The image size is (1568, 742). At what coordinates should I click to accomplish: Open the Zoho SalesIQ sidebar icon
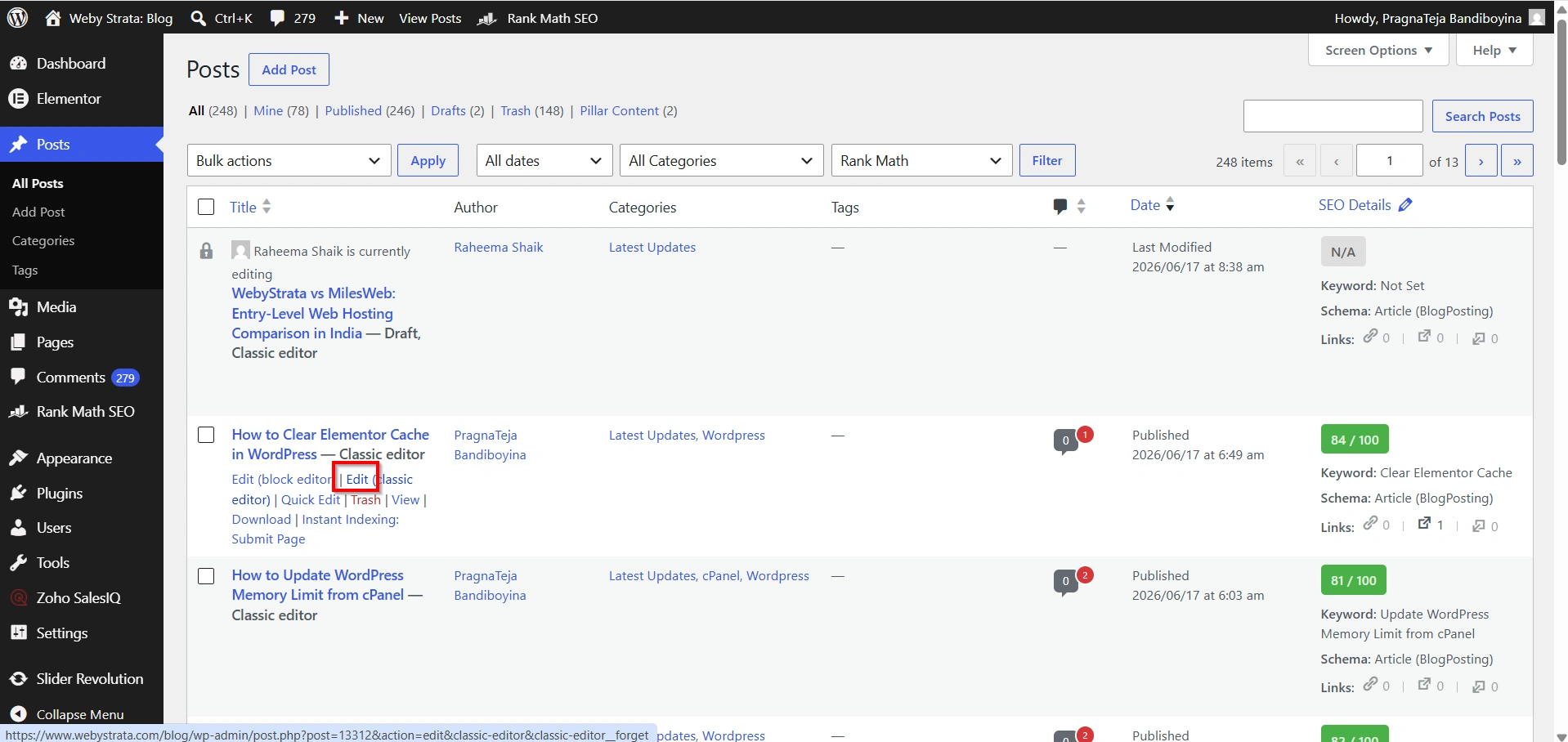18,598
